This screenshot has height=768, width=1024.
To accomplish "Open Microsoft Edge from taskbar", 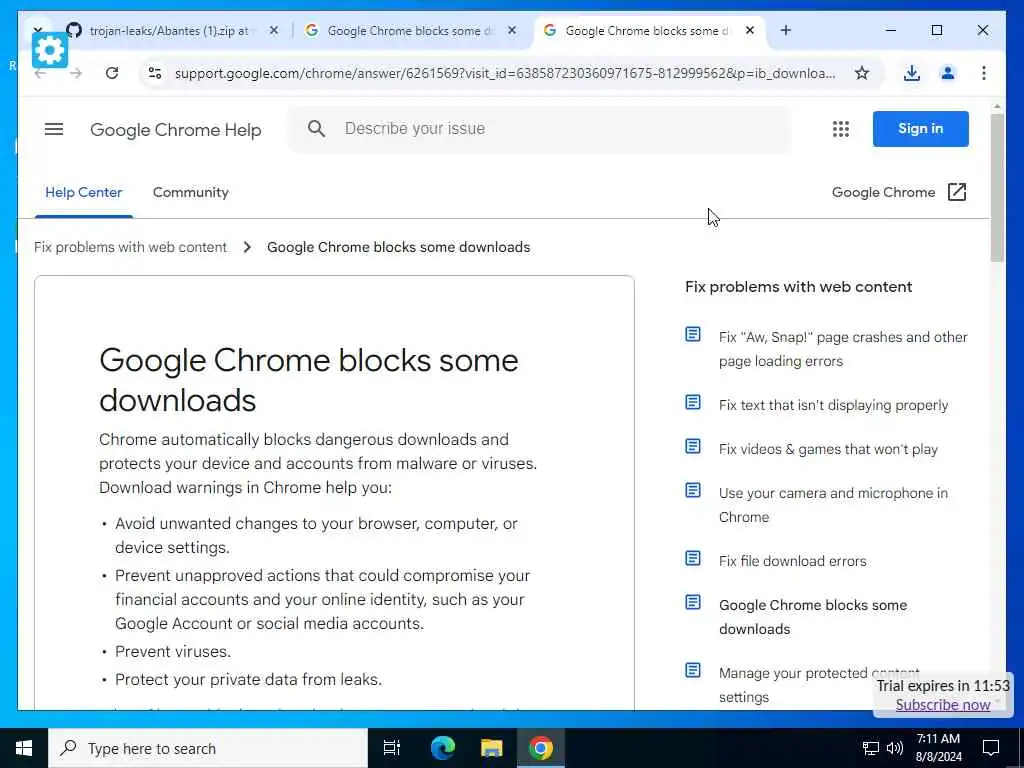I will [x=442, y=748].
